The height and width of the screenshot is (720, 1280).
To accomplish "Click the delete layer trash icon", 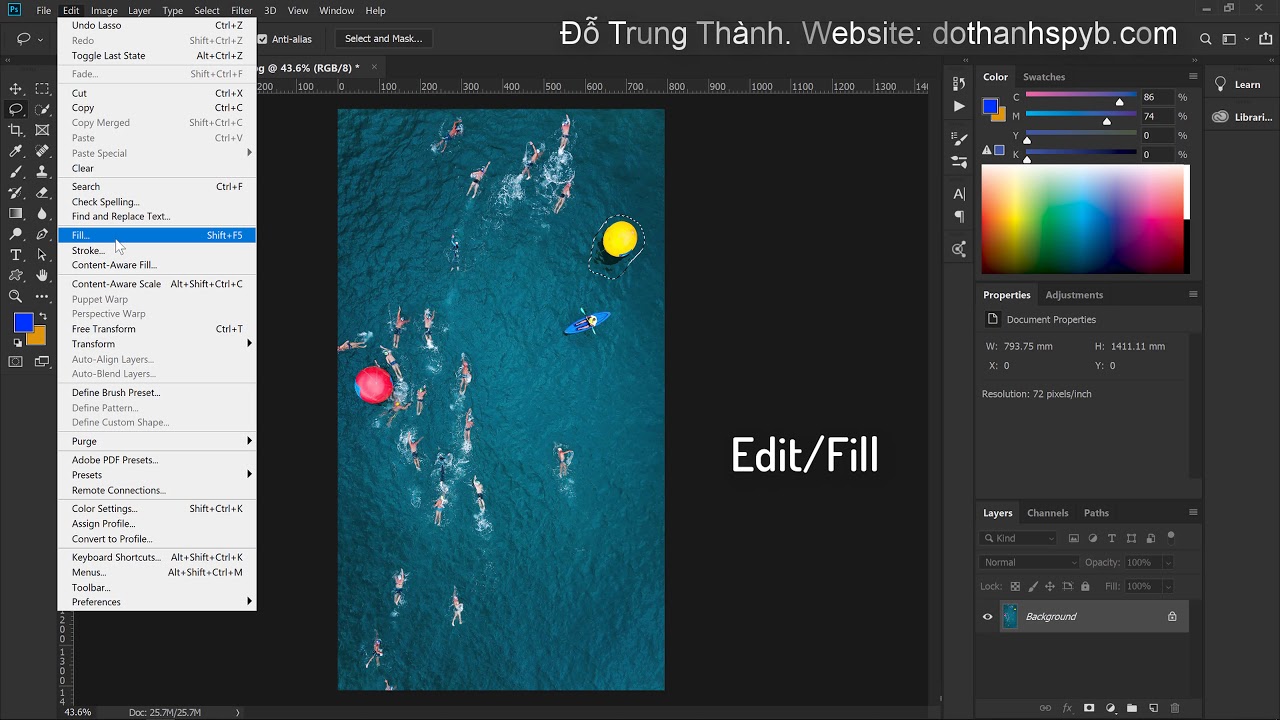I will pos(1175,708).
